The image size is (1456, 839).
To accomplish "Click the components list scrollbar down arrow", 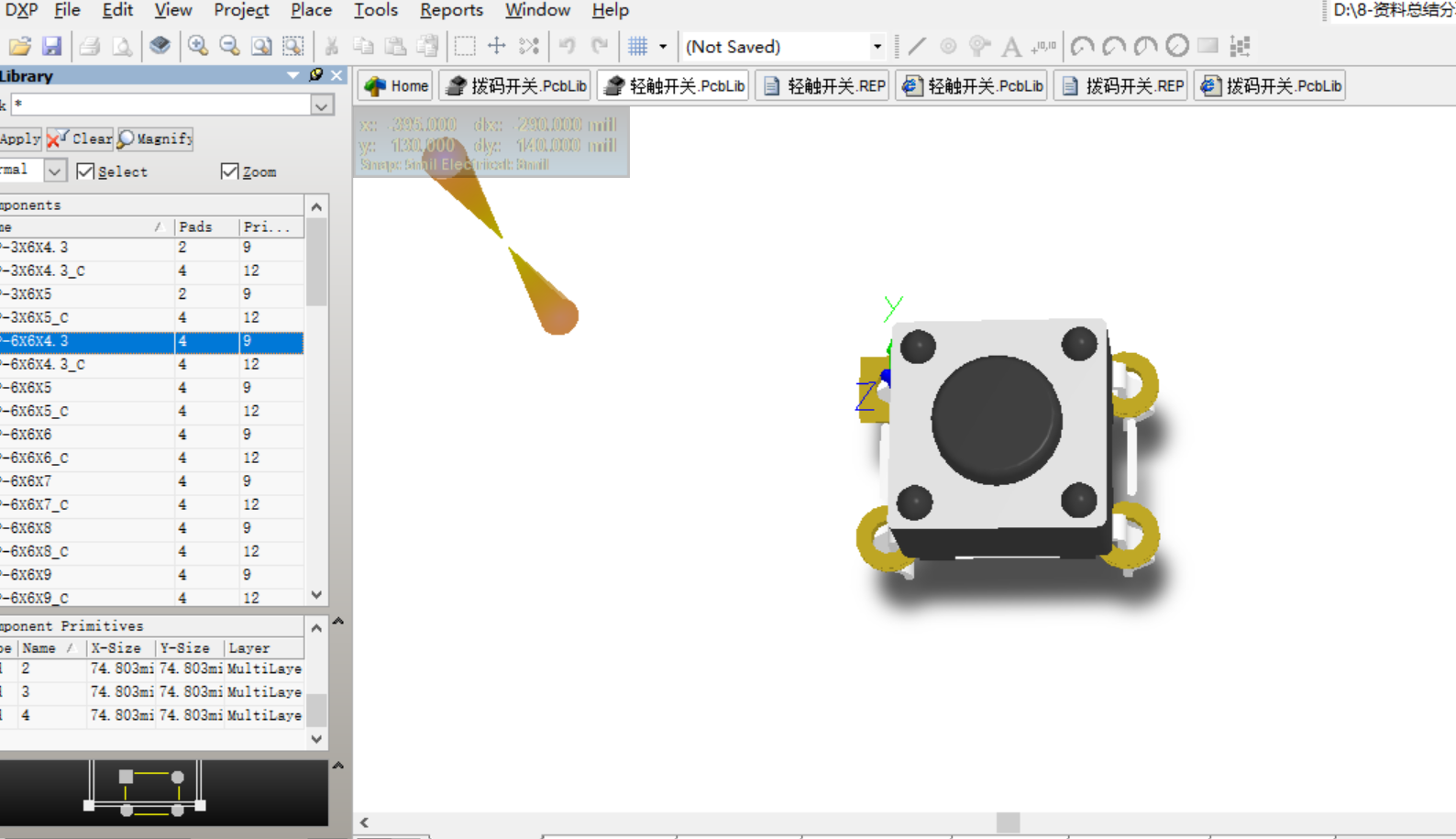I will [x=316, y=595].
